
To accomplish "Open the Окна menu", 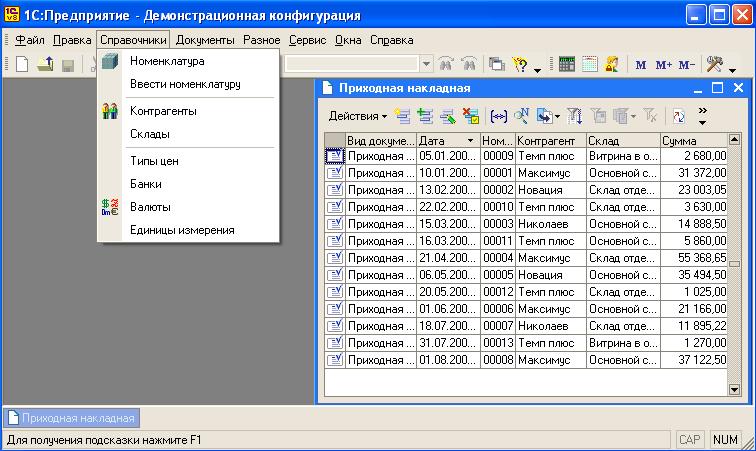I will click(348, 40).
